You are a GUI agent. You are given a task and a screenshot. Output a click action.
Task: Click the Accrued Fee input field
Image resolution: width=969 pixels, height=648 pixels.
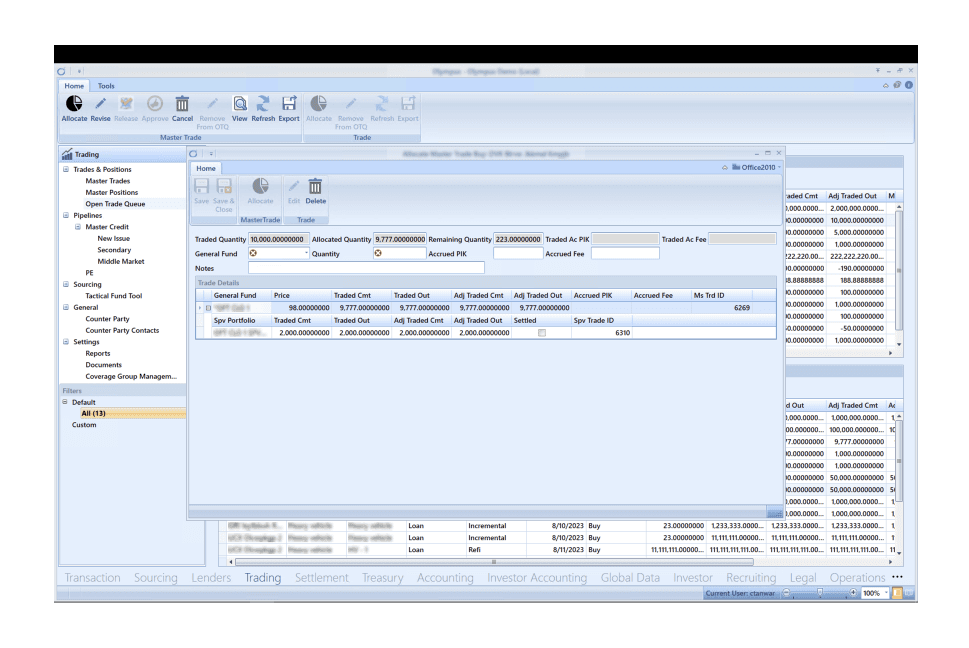click(625, 253)
